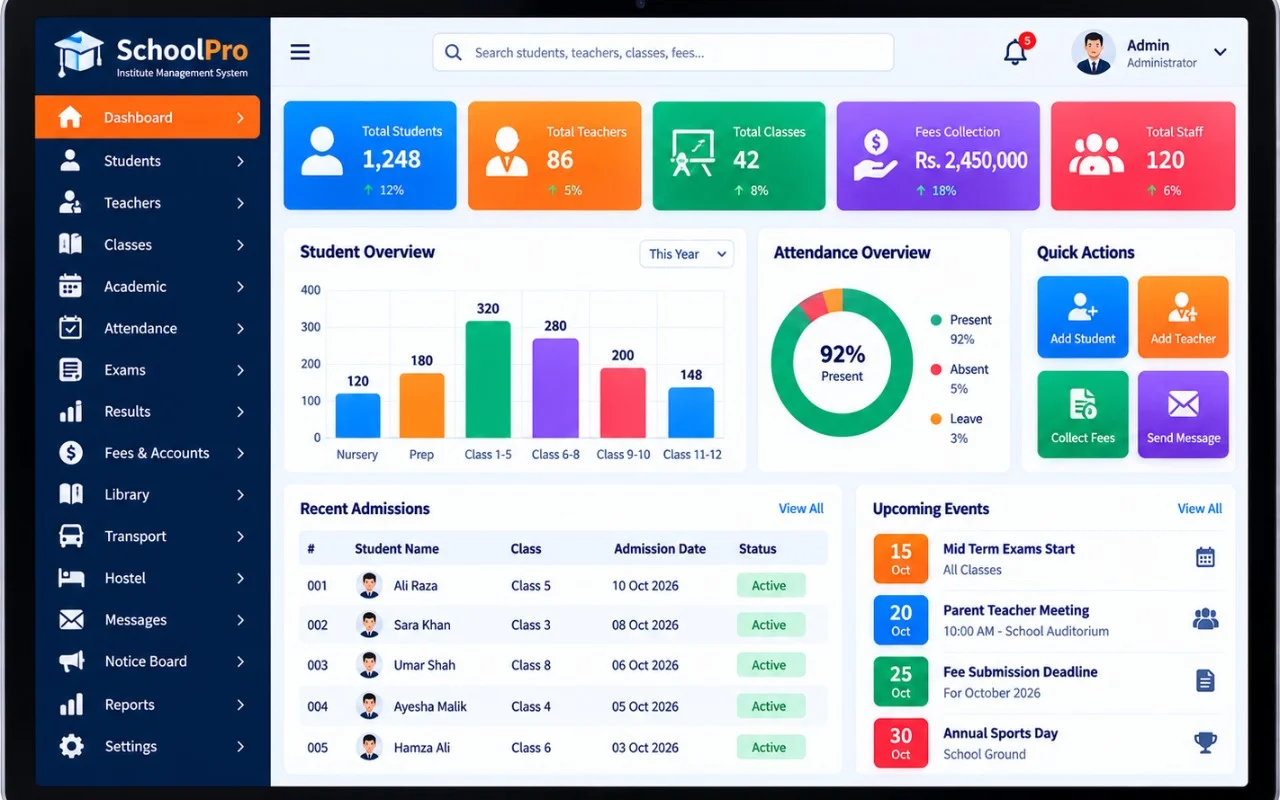The image size is (1280, 800).
Task: Click the Settings gear icon in sidebar
Action: click(71, 746)
